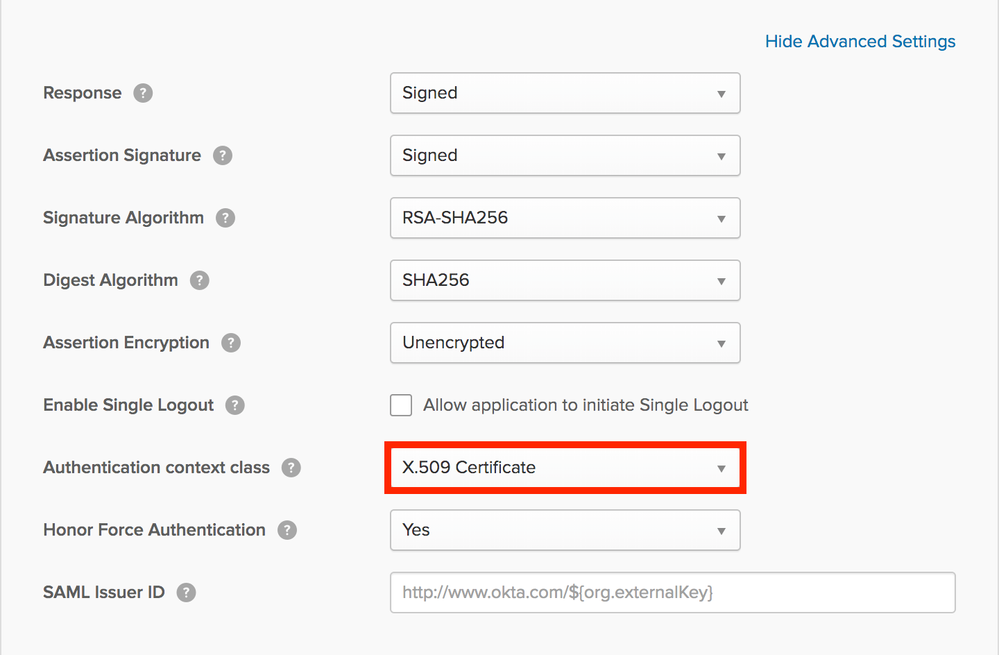Click the Assertion Signature help icon

222,155
